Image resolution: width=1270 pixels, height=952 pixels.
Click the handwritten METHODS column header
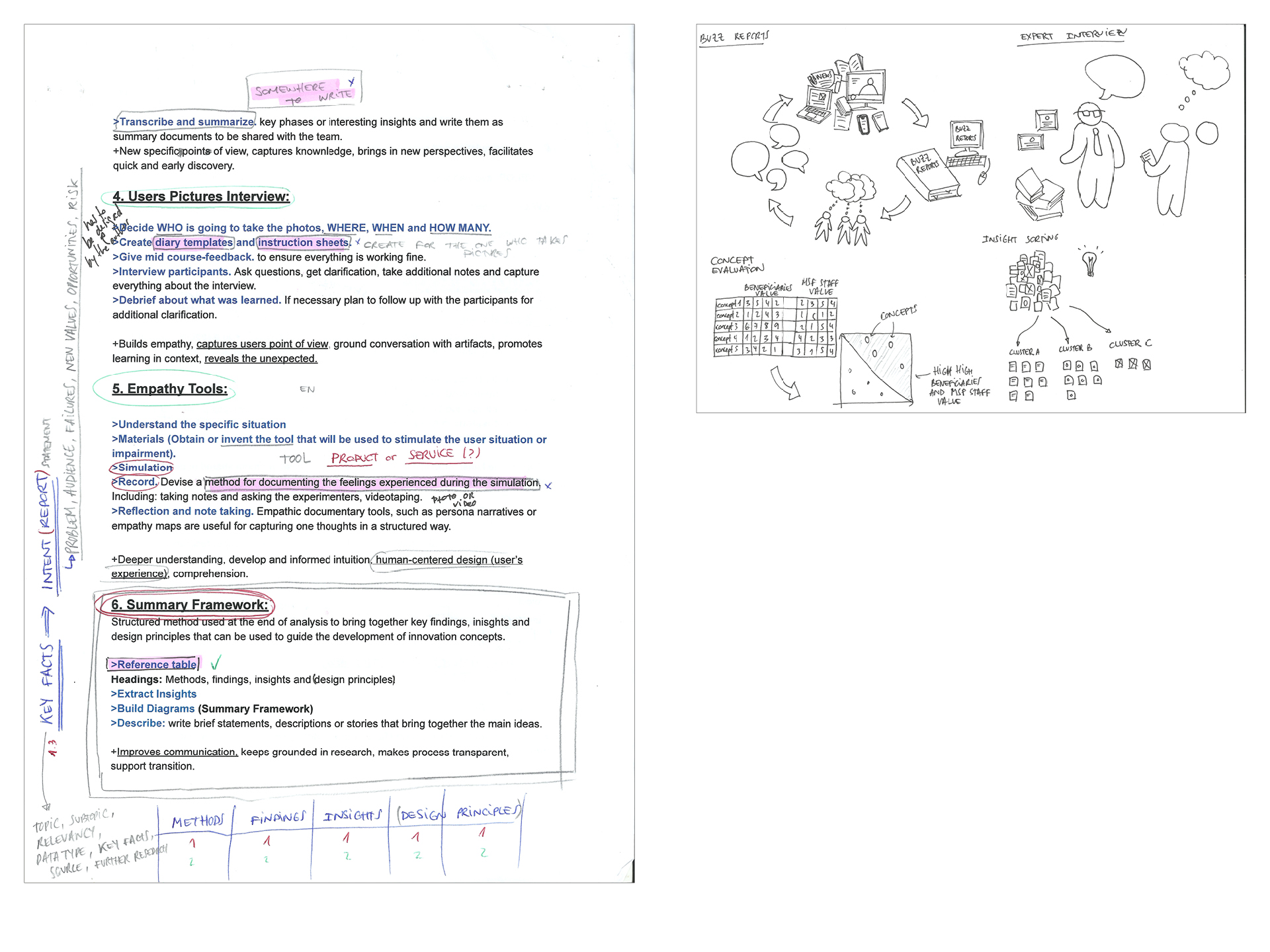click(197, 822)
